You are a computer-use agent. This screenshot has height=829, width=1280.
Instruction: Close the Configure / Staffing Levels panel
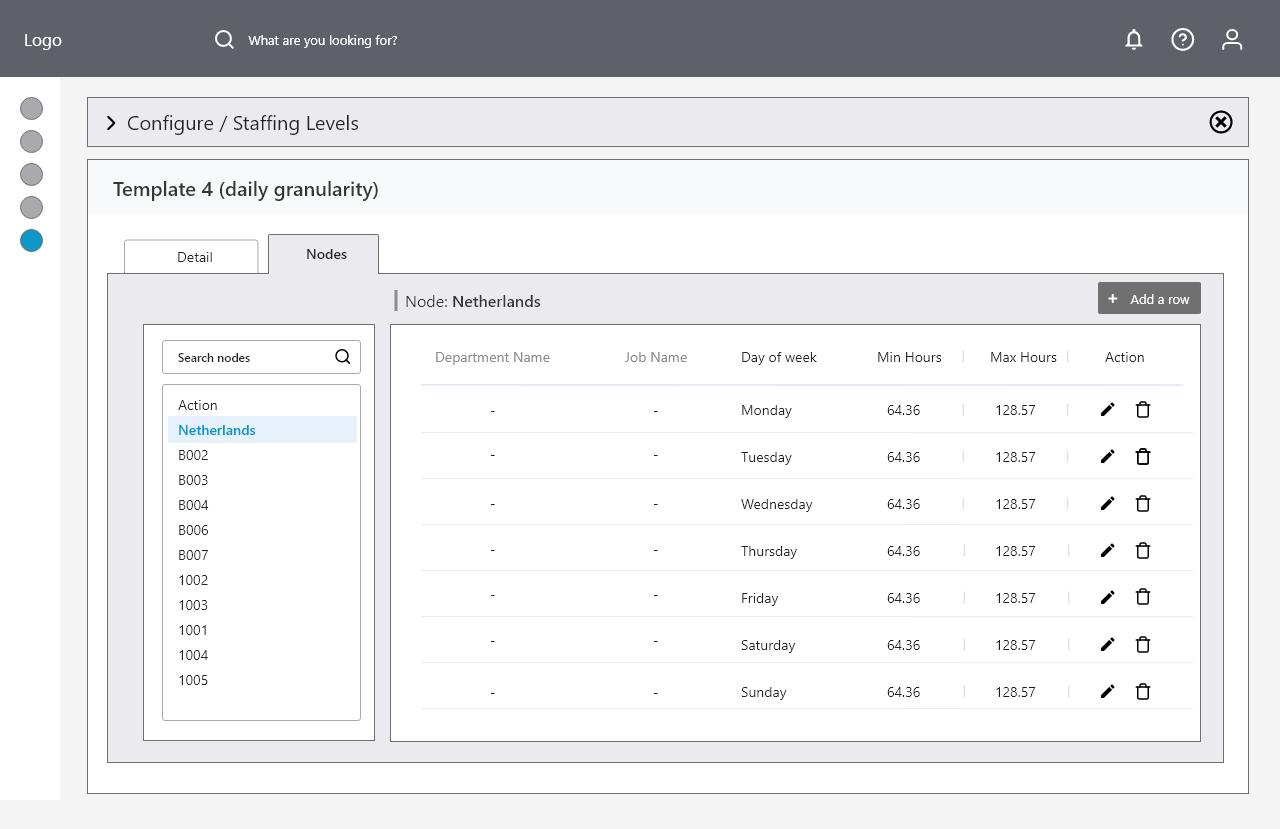coord(1221,122)
